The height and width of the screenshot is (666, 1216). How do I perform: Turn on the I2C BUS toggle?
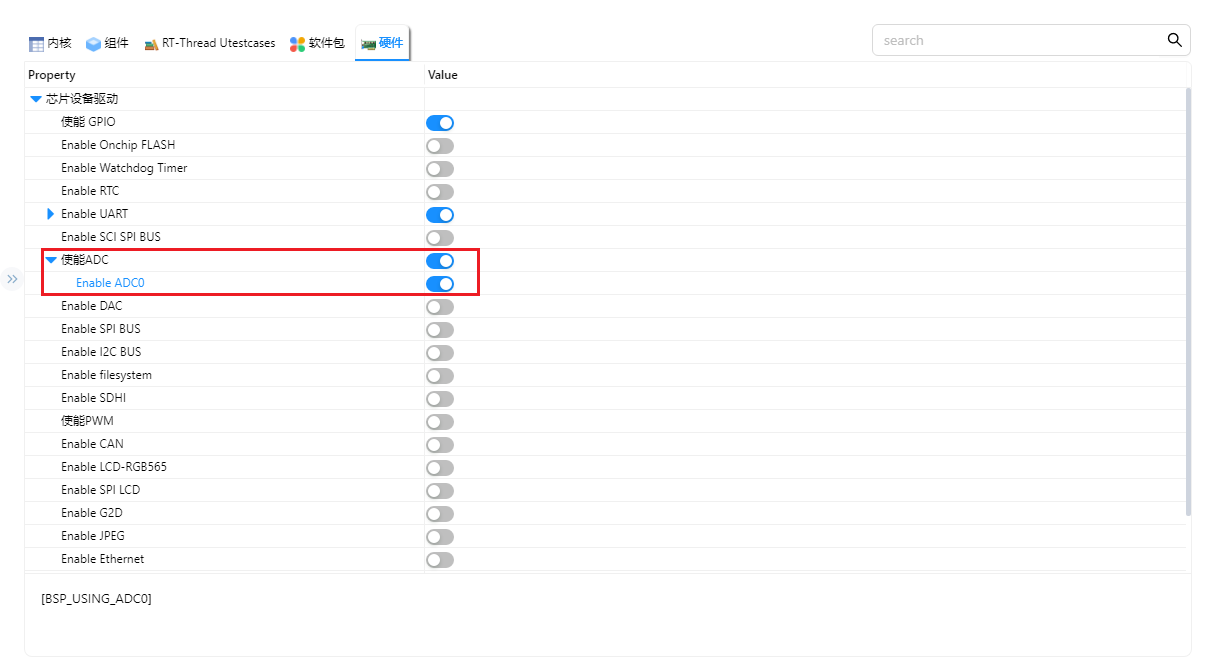(x=440, y=353)
